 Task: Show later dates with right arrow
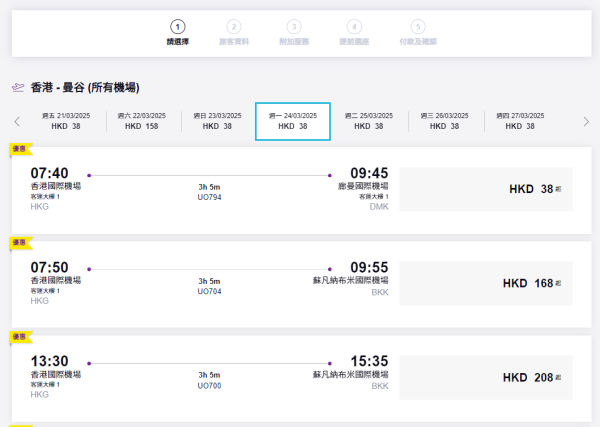tap(586, 122)
